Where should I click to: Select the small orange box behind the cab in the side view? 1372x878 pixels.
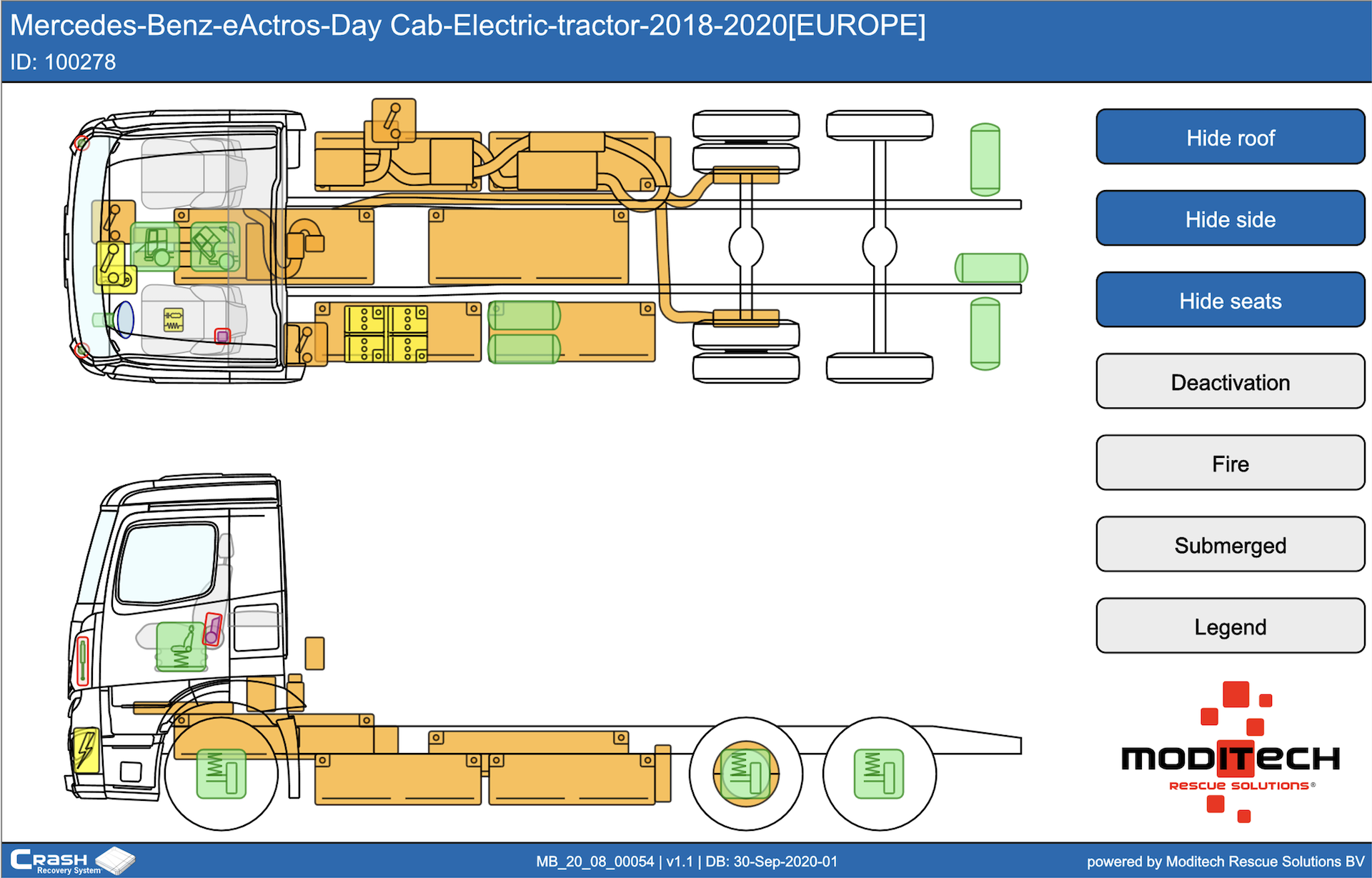click(314, 654)
